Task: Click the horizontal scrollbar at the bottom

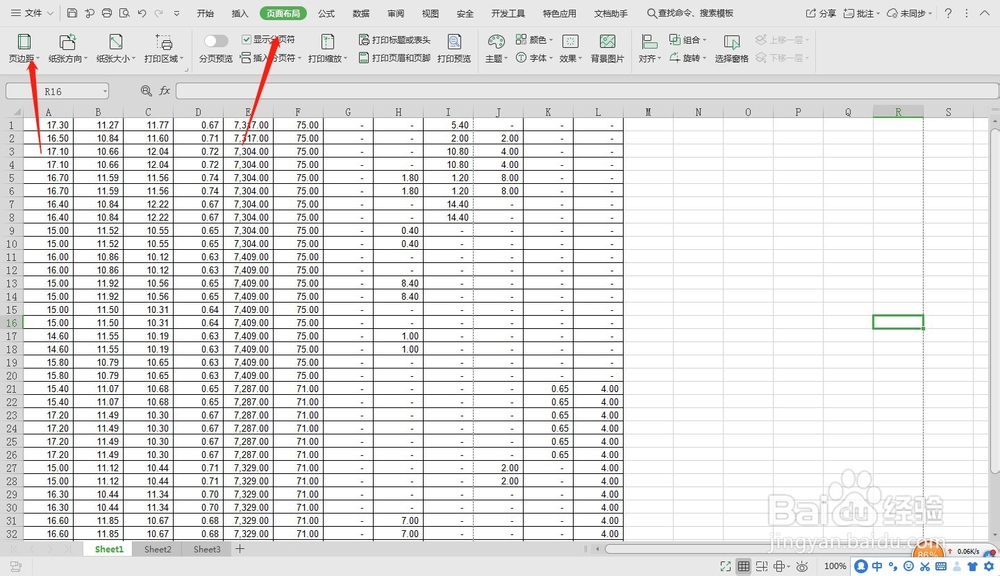Action: (759, 549)
